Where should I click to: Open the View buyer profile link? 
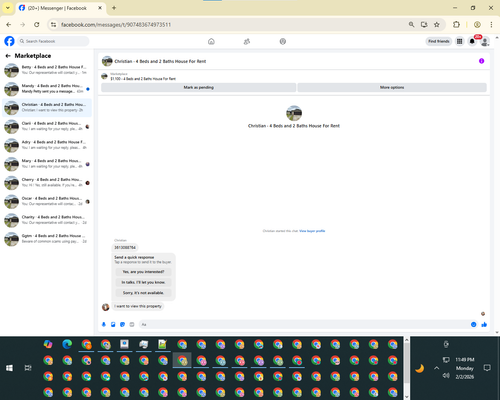(312, 231)
